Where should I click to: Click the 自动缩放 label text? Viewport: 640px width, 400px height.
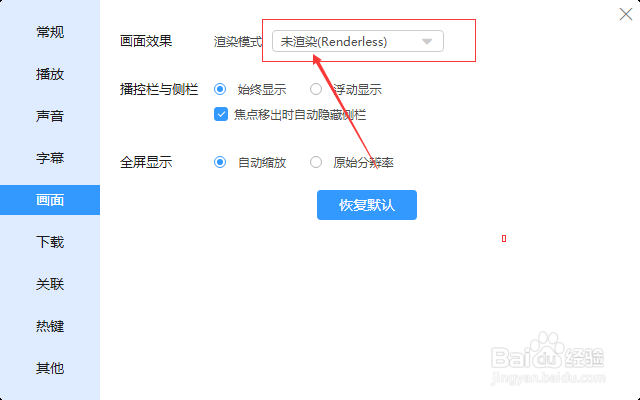coord(262,162)
